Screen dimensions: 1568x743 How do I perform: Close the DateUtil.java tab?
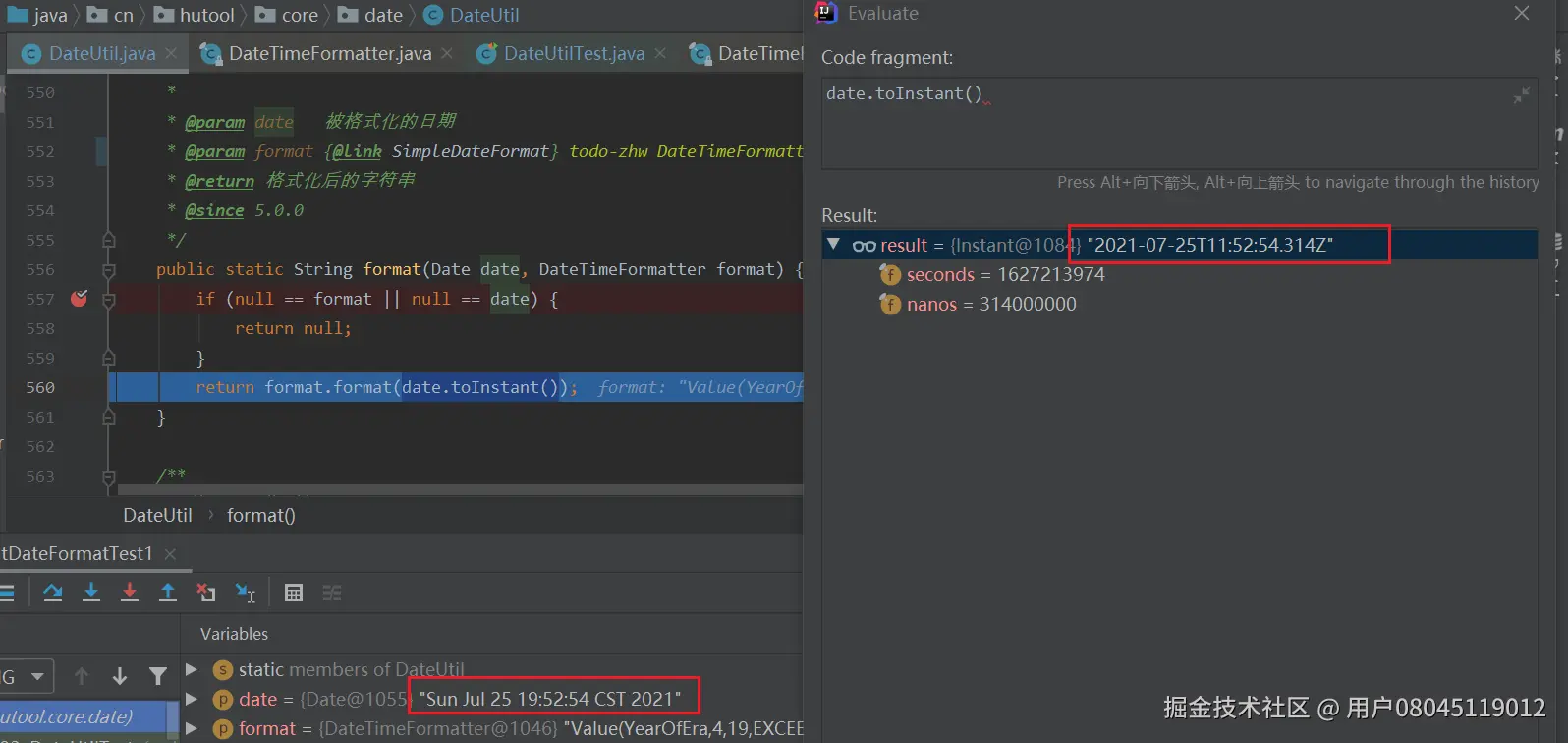(x=171, y=53)
